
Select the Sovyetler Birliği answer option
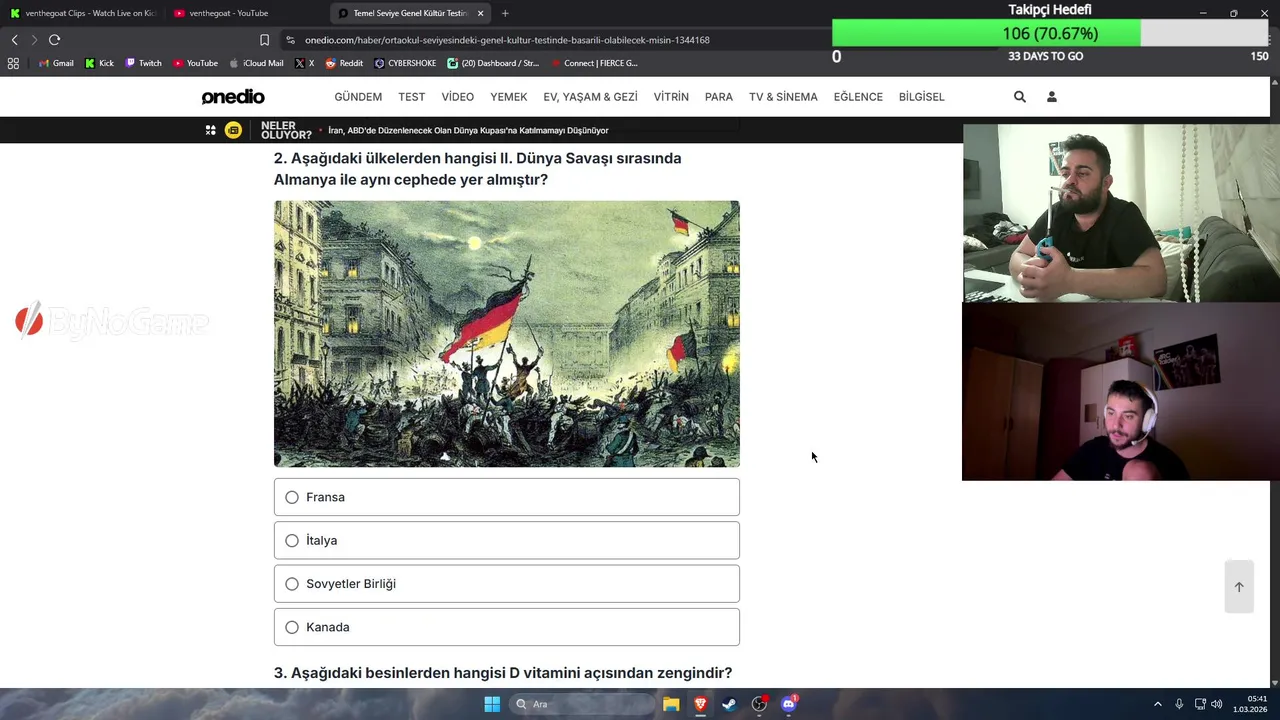507,584
